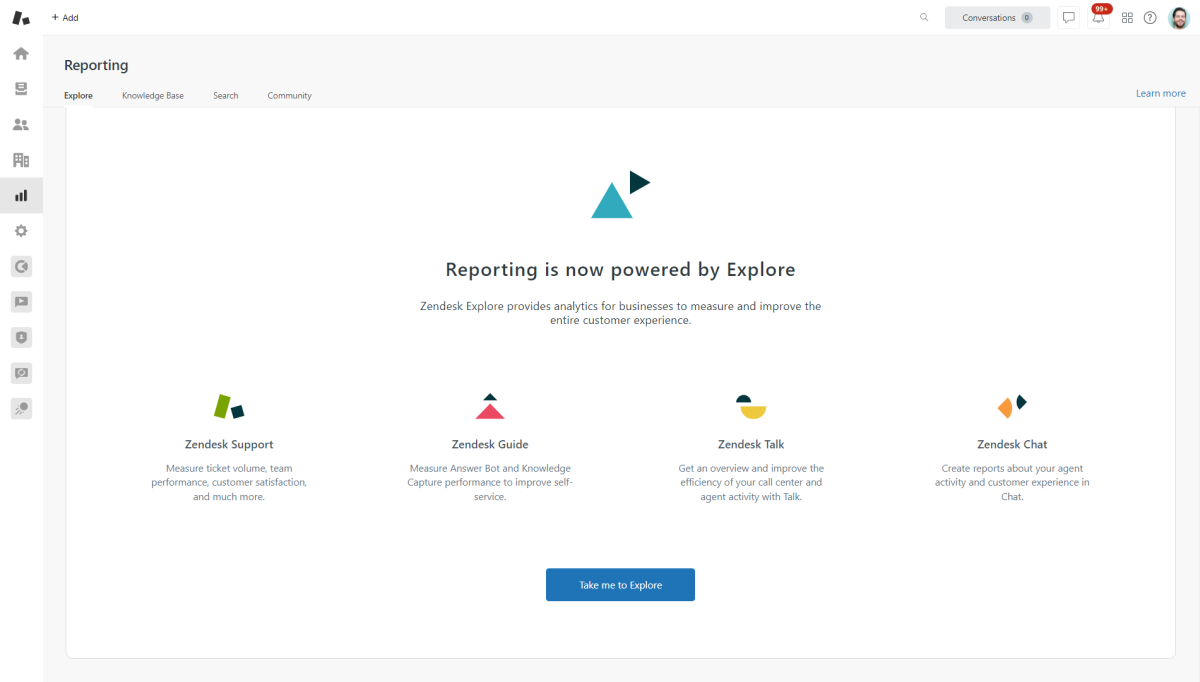Image resolution: width=1200 pixels, height=682 pixels.
Task: Switch to the Search tab
Action: pos(226,96)
